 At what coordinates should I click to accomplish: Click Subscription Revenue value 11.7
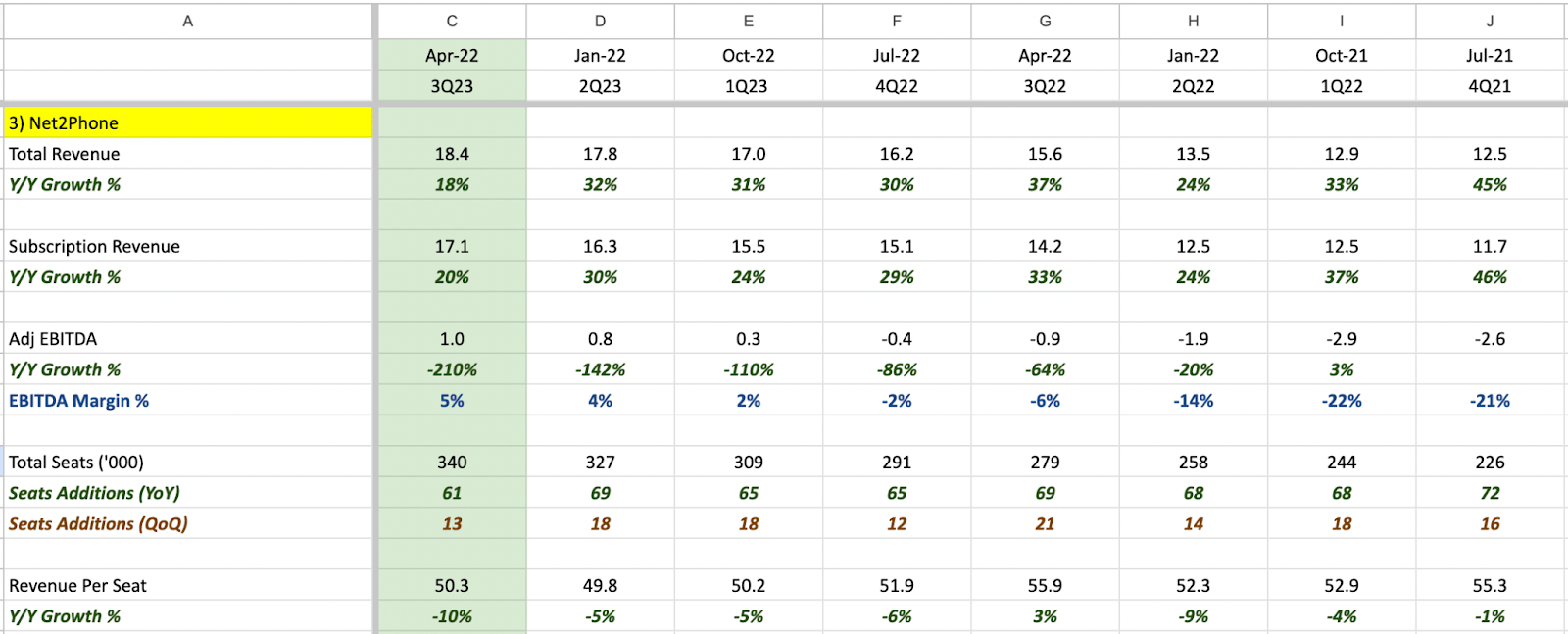click(x=1490, y=247)
